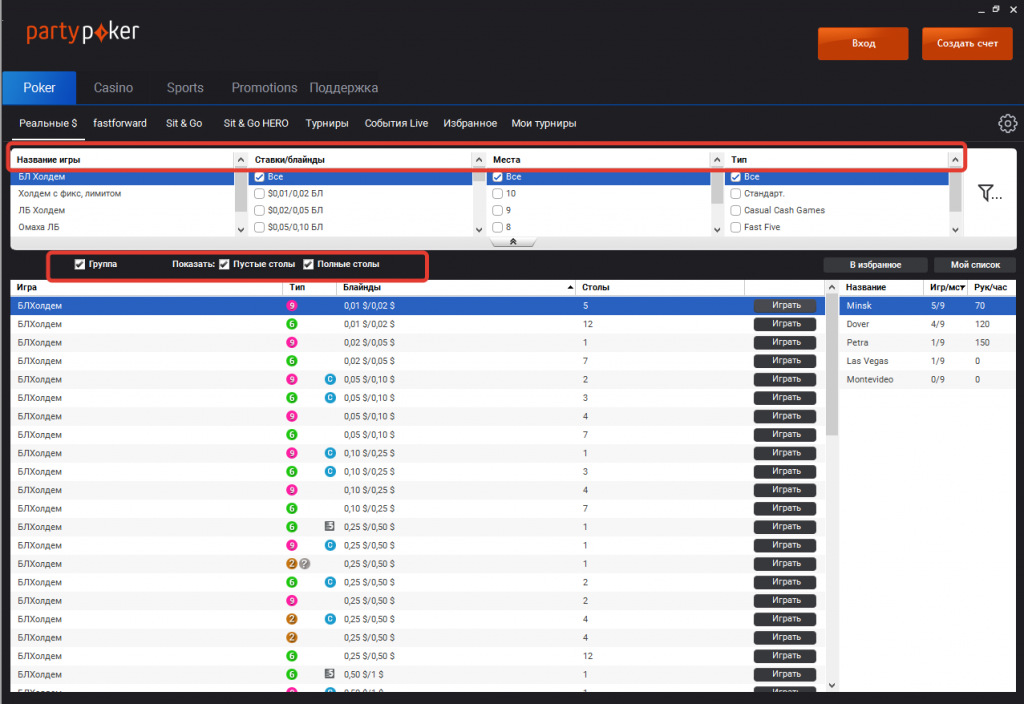Click the В избранное button
The image size is (1024, 704).
(x=875, y=265)
